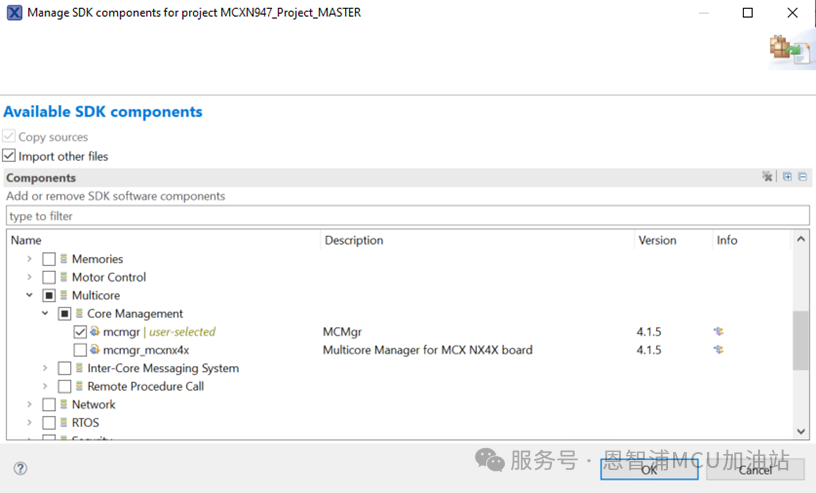Toggle the Core Management checkbox
Screen dimensions: 816x493
65,314
